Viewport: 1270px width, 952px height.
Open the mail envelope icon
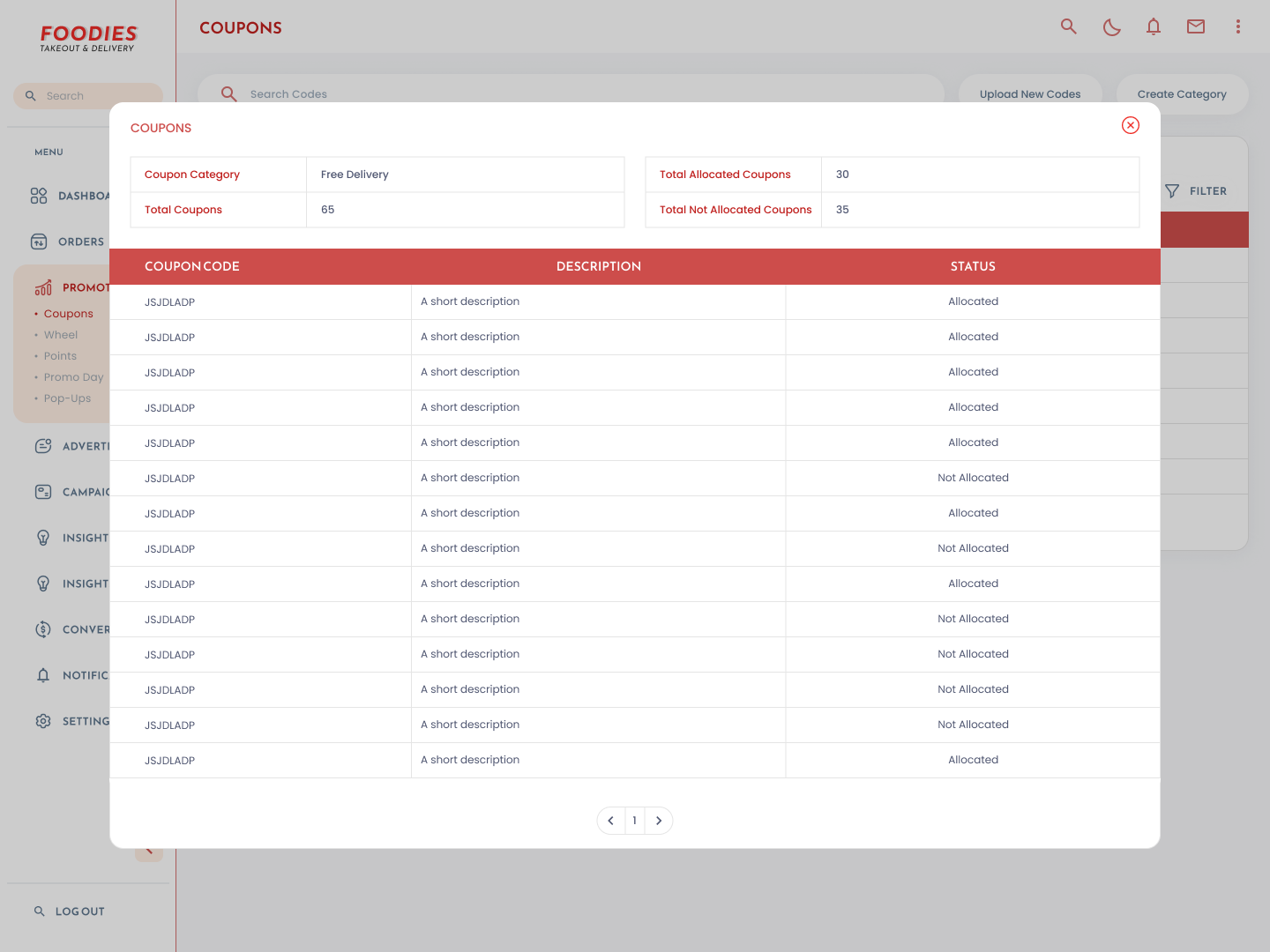tap(1196, 26)
